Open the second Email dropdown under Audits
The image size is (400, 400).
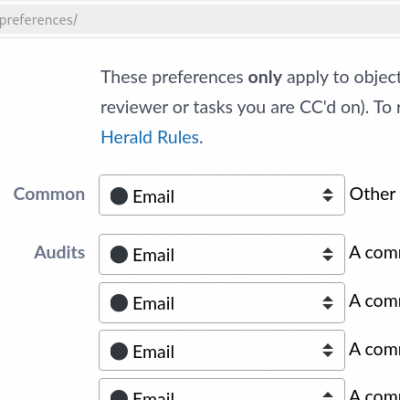(222, 303)
